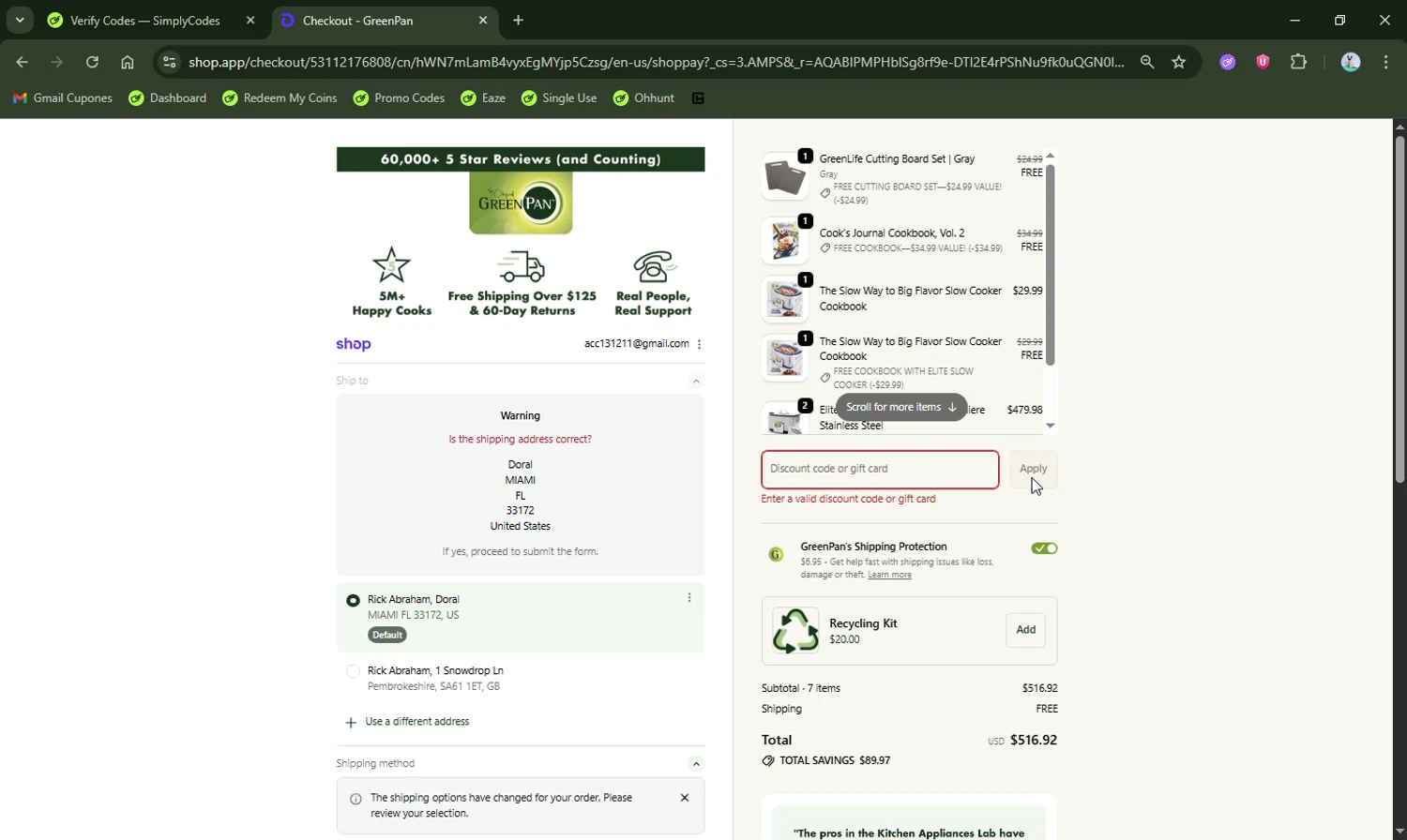Open options menu for Rick Abraham Doral address
Image resolution: width=1407 pixels, height=840 pixels.
click(689, 598)
